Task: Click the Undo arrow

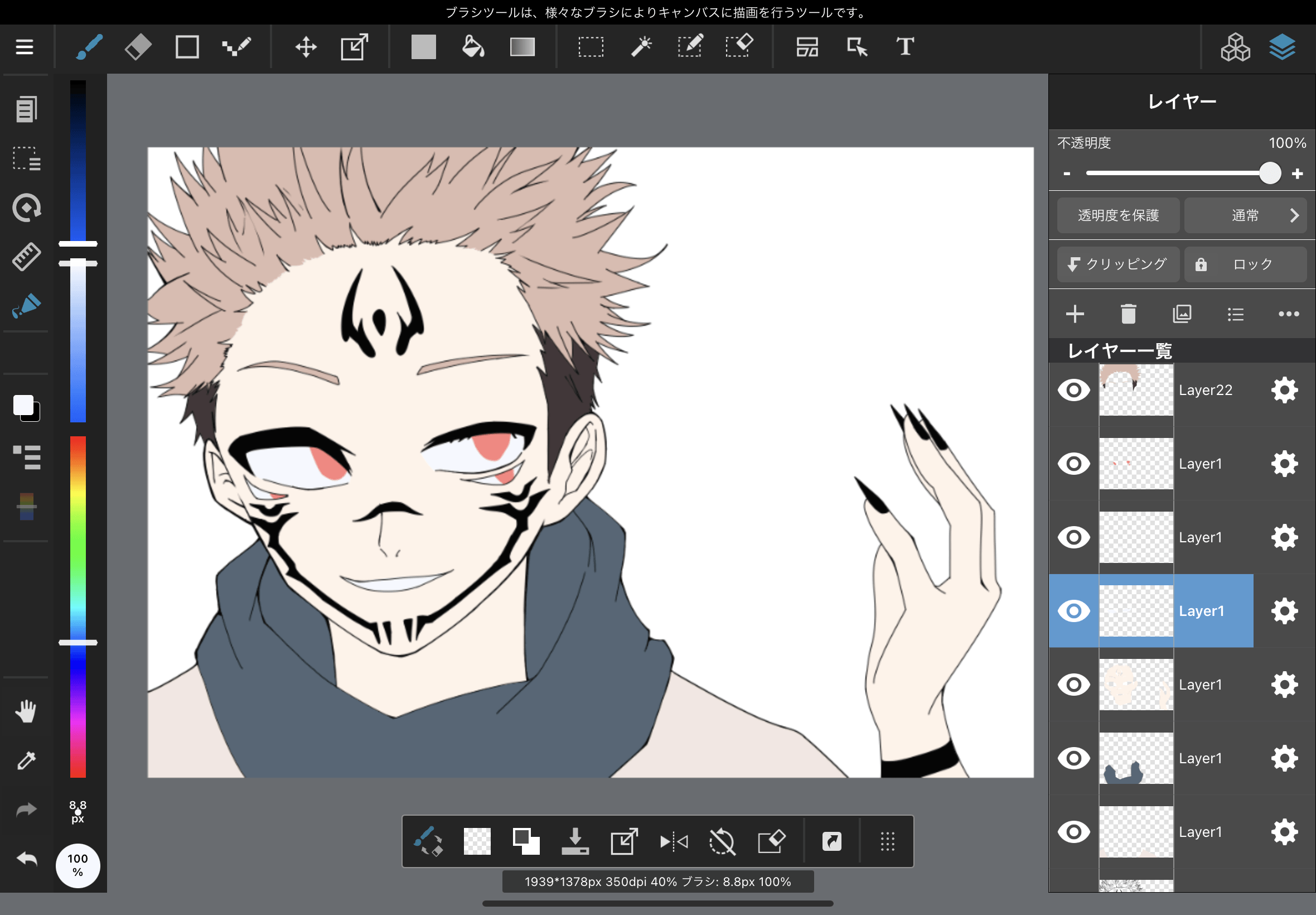Action: pos(26,858)
